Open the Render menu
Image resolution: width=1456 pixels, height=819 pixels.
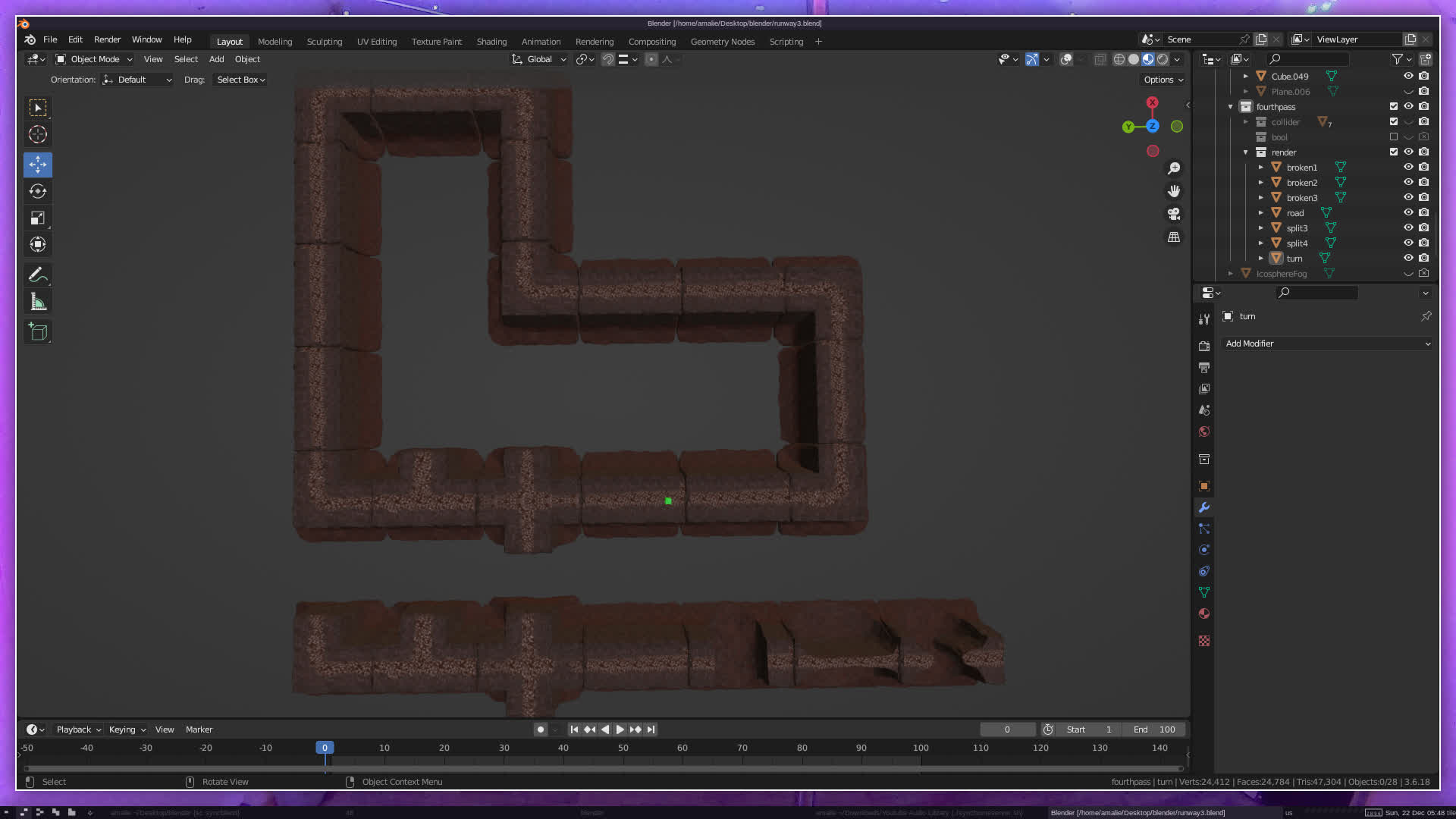[107, 39]
